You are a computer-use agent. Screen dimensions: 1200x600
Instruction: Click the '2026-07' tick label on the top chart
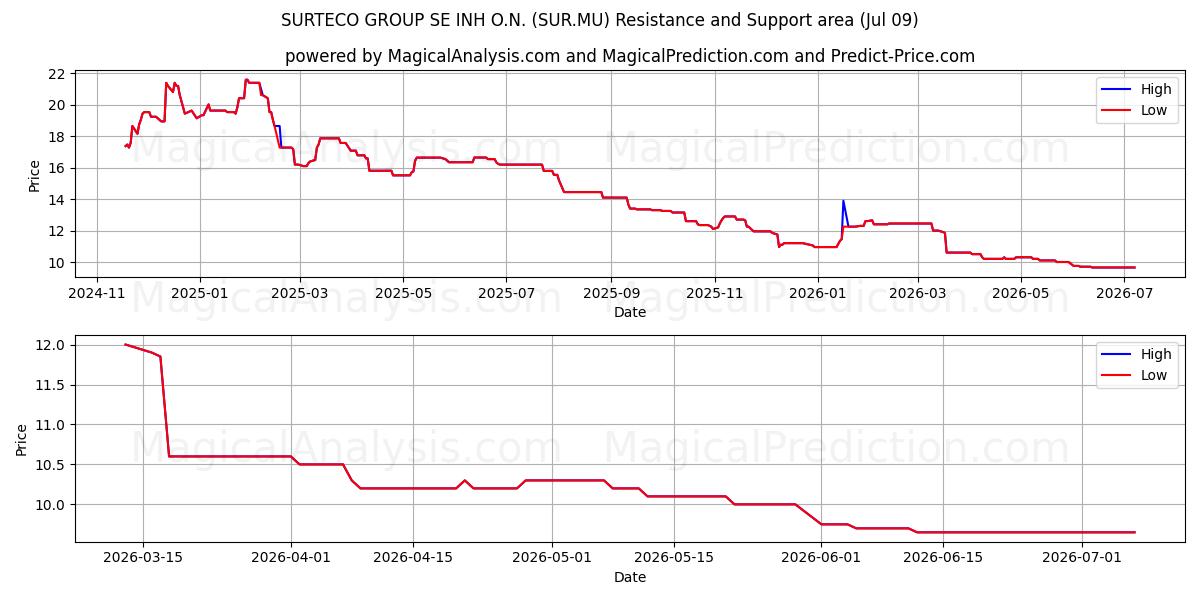[x=1123, y=294]
